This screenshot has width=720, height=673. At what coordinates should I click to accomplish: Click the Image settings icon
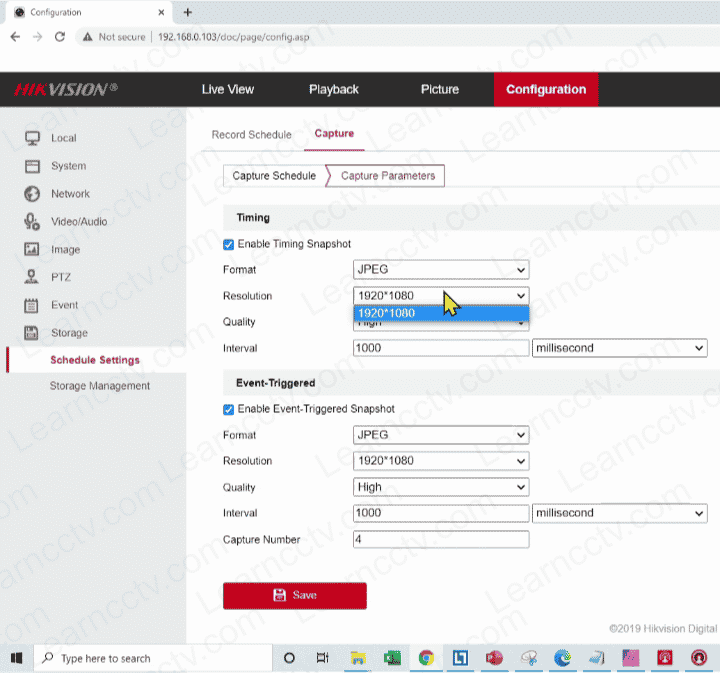(32, 249)
